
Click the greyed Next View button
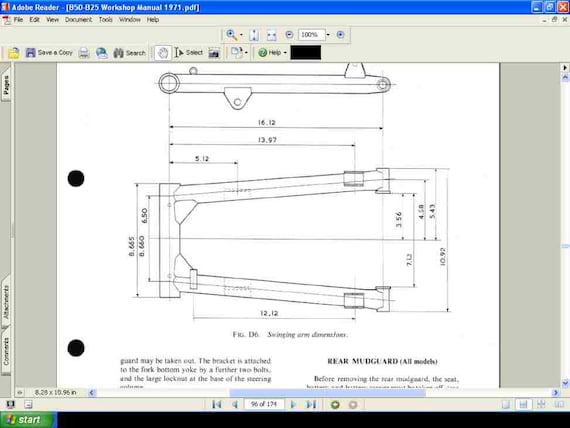(353, 404)
